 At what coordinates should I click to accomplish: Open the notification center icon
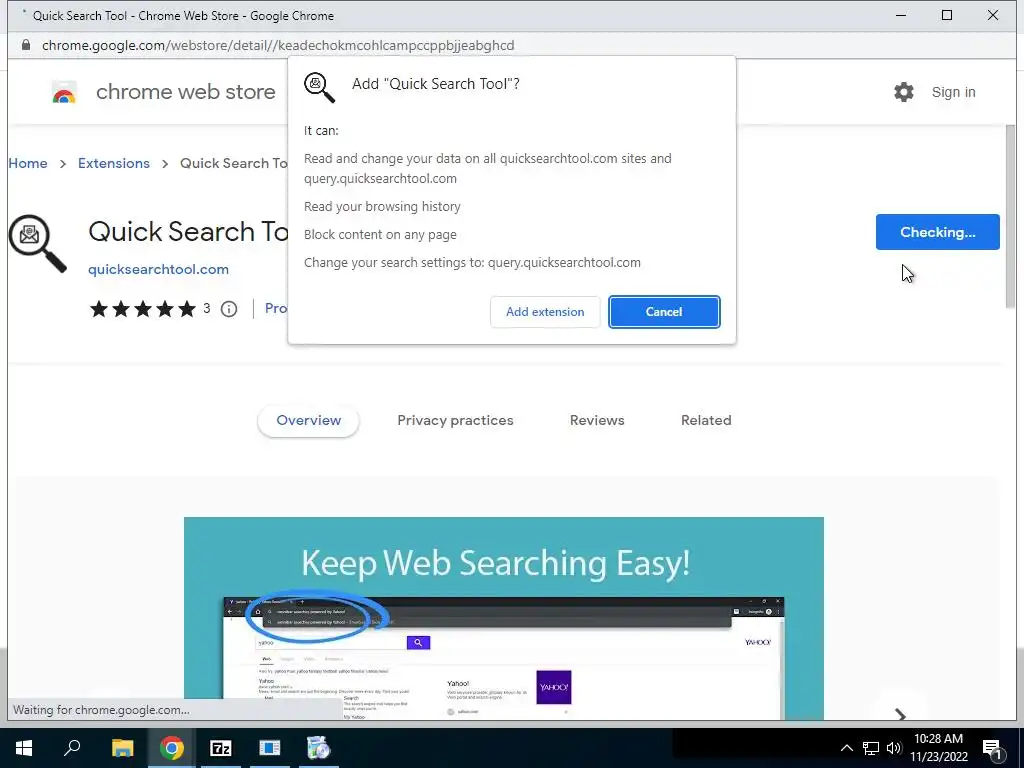click(x=993, y=749)
